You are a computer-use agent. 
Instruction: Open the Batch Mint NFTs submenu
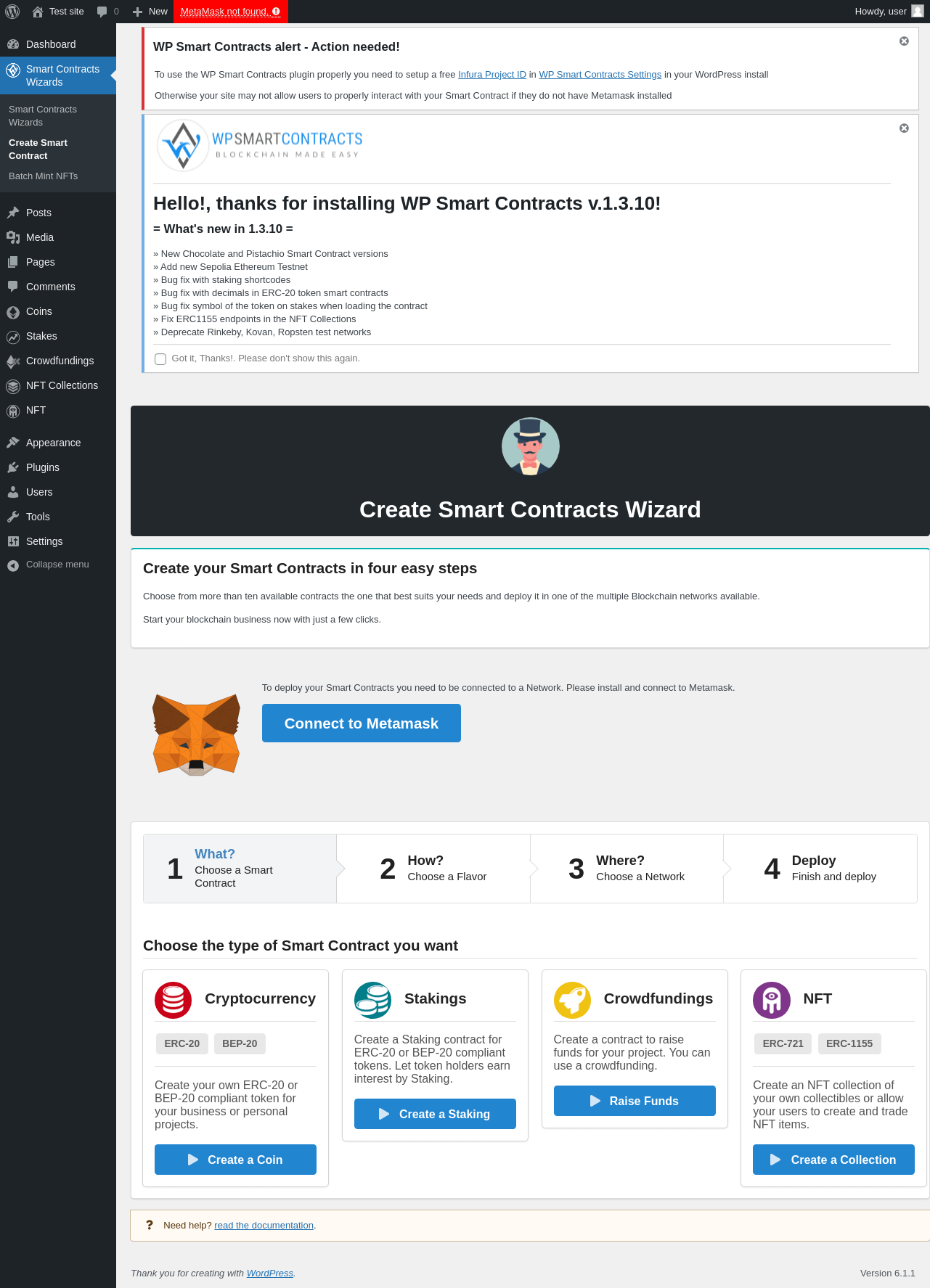click(43, 176)
